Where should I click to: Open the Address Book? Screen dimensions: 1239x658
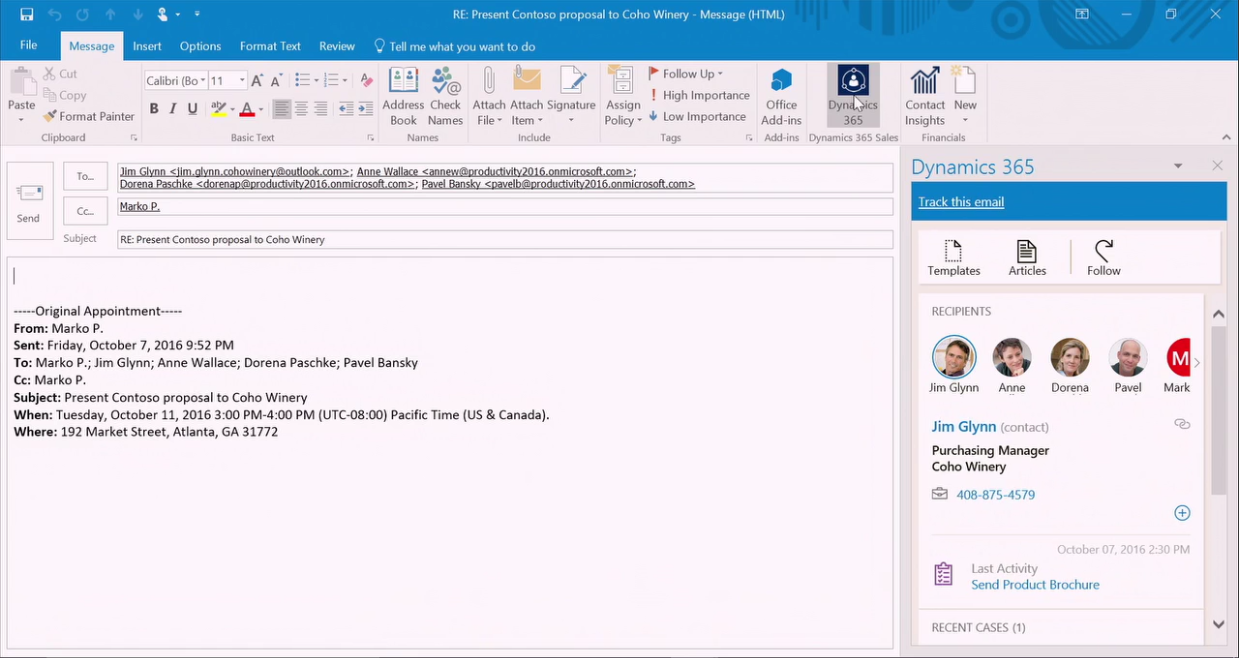pyautogui.click(x=403, y=97)
